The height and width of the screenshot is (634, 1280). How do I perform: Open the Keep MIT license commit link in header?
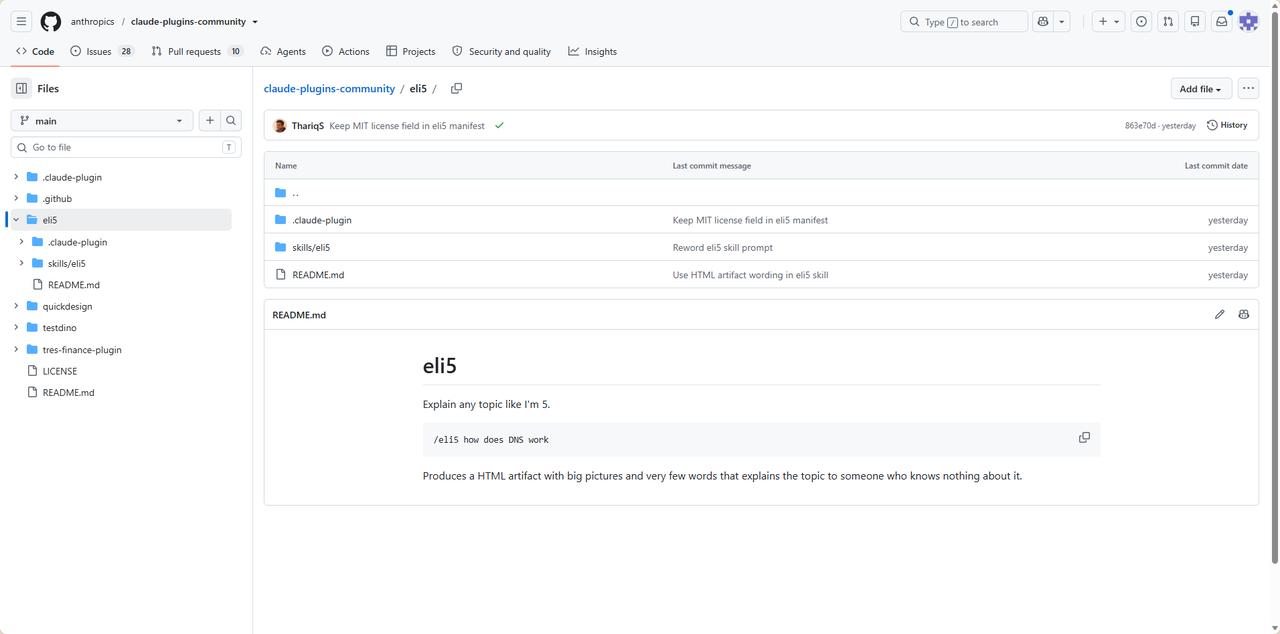pos(407,126)
